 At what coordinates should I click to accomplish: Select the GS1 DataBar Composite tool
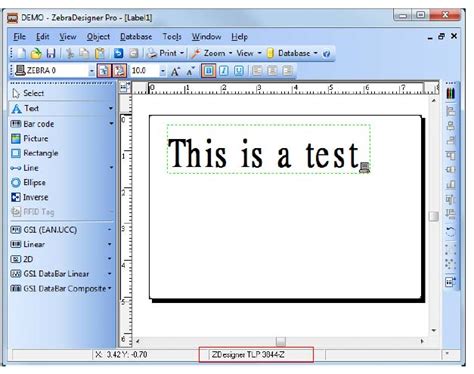(x=61, y=288)
